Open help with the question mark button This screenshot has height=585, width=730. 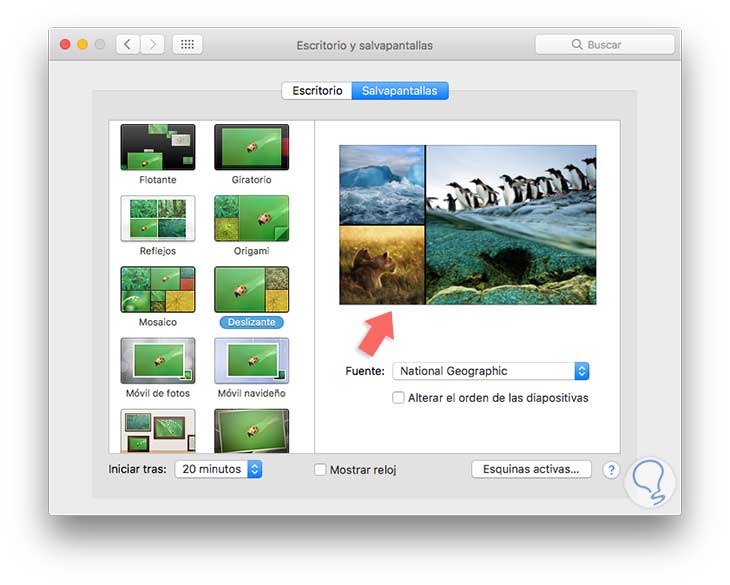[611, 470]
